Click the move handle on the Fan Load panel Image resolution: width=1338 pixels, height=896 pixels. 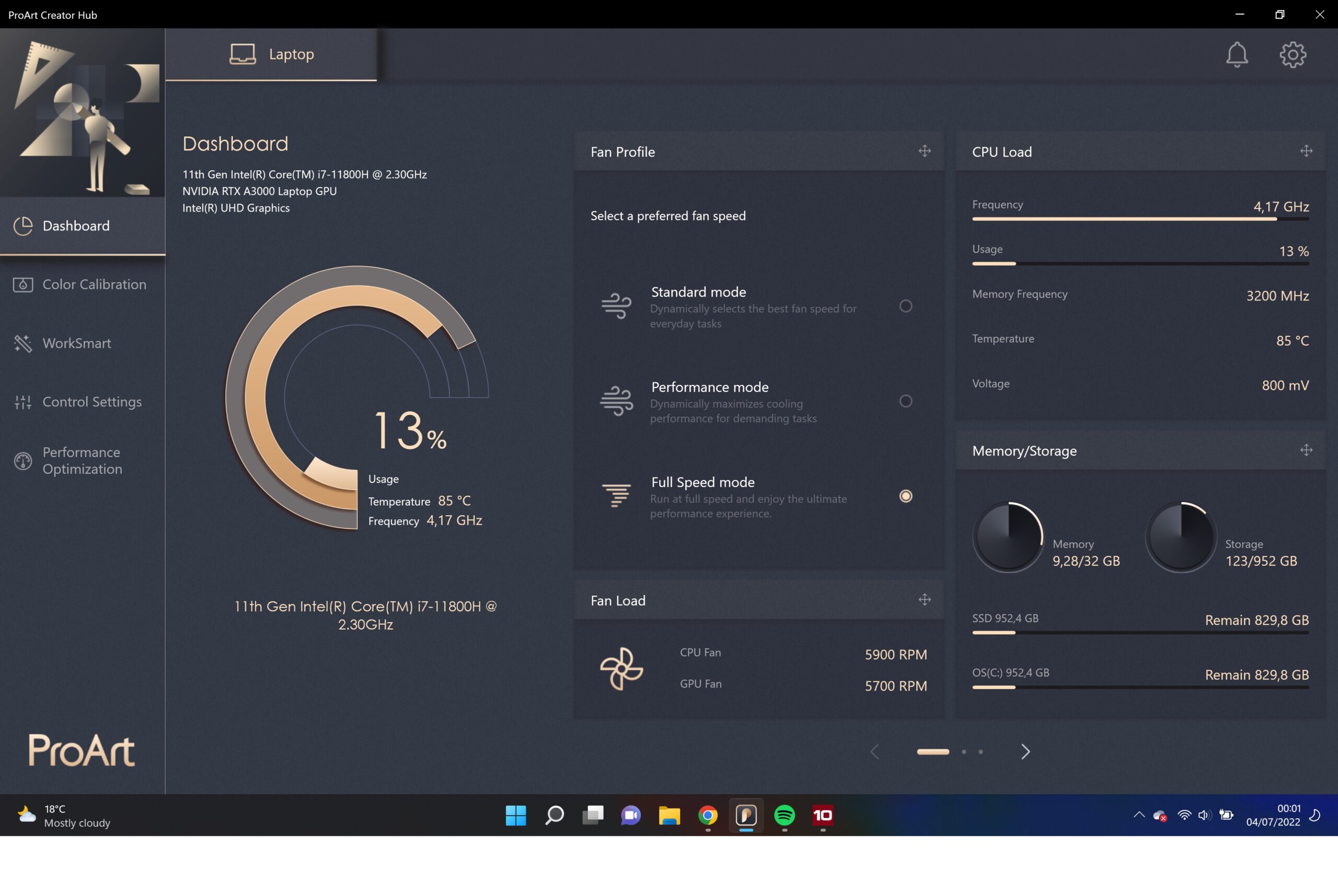[925, 599]
